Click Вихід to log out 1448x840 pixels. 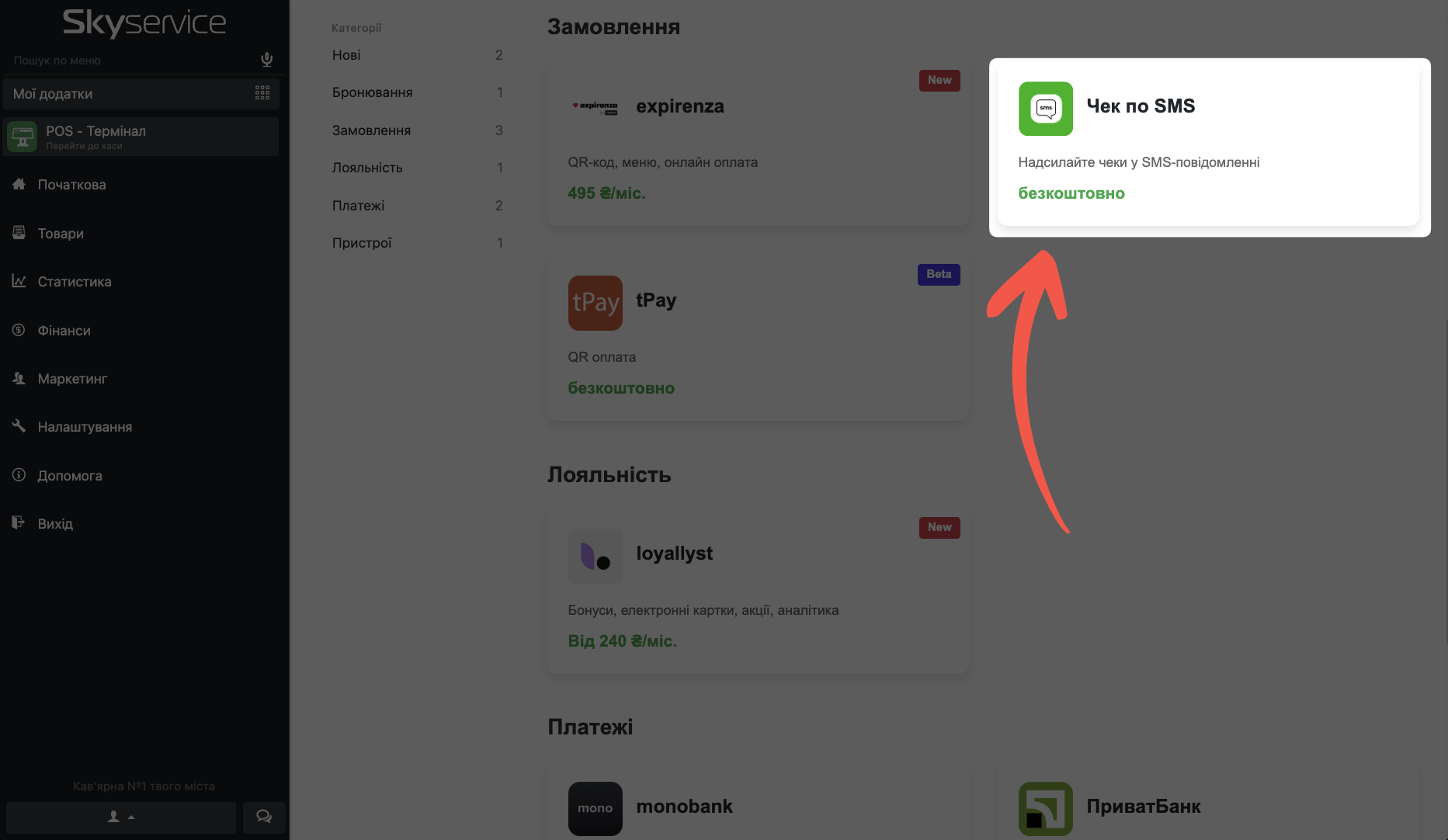(x=55, y=524)
